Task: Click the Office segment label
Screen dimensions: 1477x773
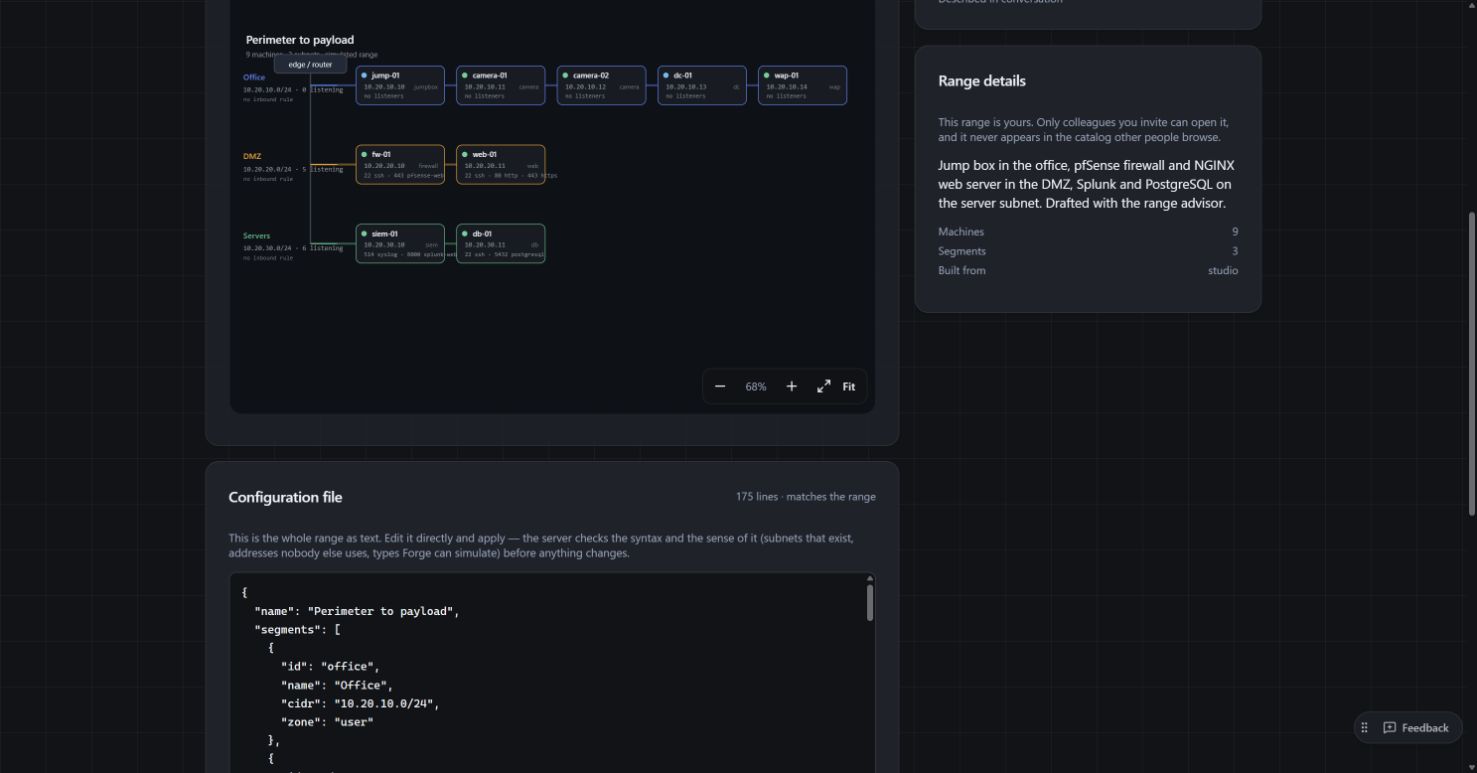Action: coord(254,77)
